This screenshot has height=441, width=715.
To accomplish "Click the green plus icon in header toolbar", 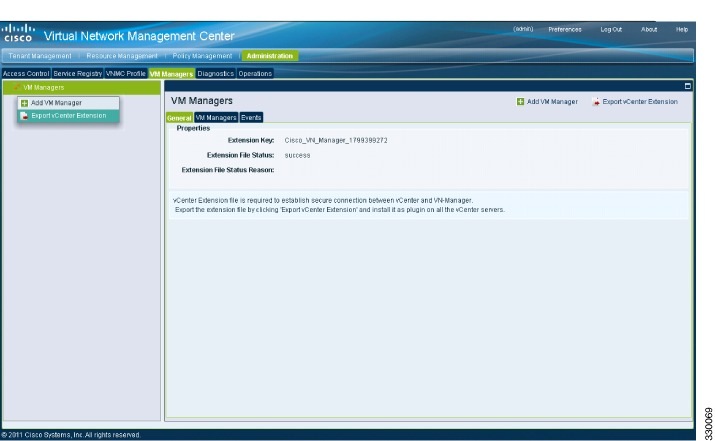I will click(520, 102).
